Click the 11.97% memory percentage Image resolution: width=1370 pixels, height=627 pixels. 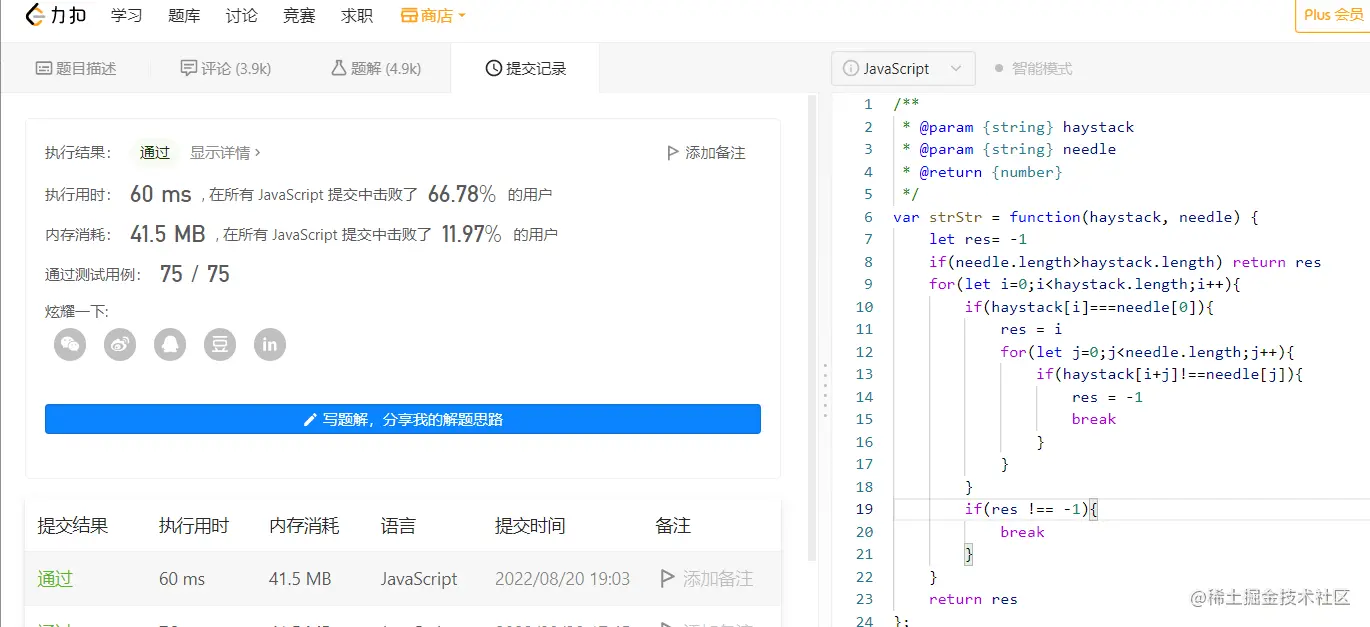point(472,234)
